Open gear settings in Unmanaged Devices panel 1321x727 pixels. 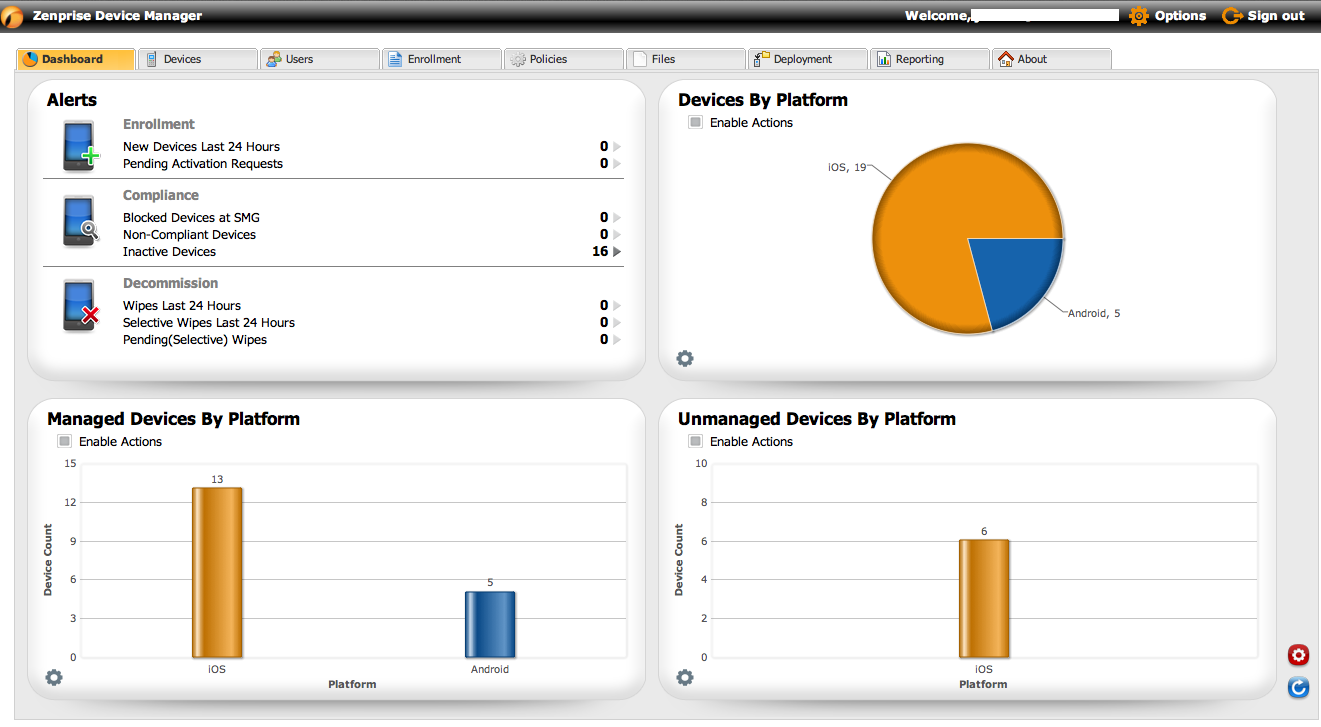pyautogui.click(x=685, y=677)
